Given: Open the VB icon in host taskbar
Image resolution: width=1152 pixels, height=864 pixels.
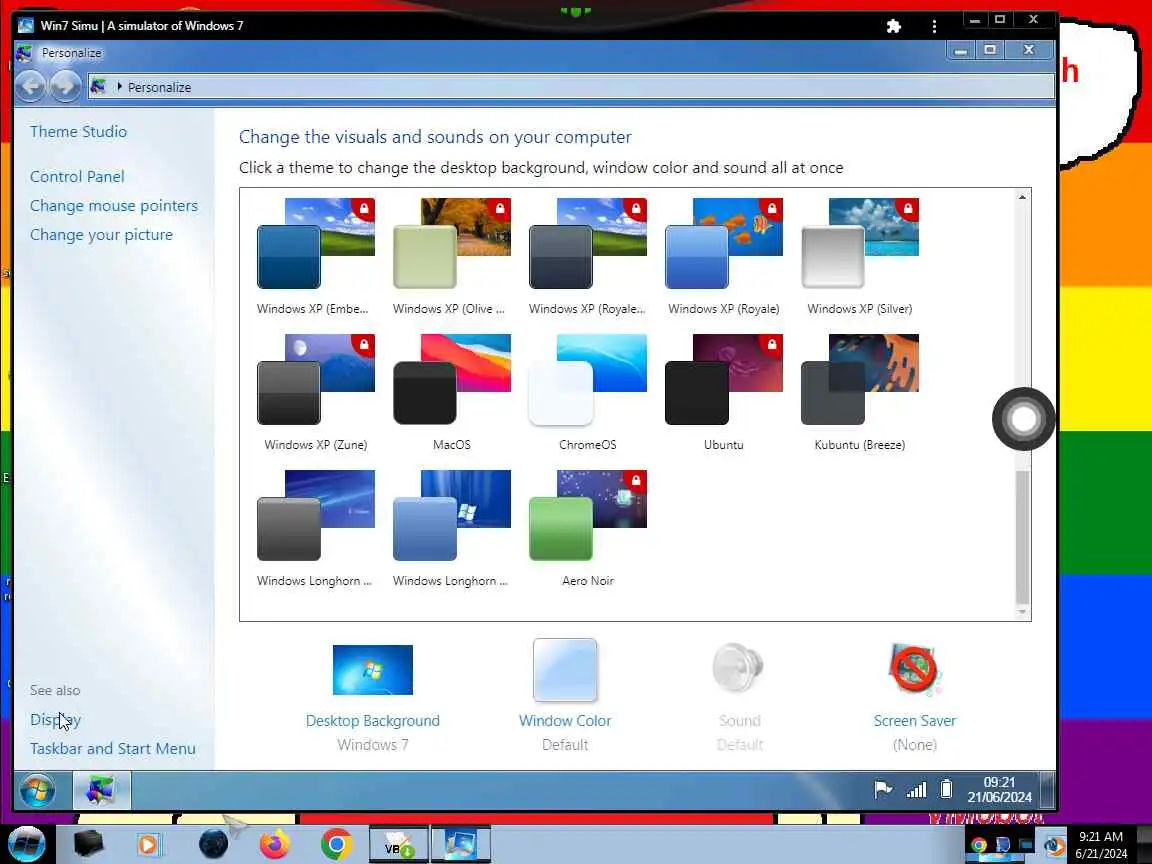Looking at the screenshot, I should click(397, 845).
